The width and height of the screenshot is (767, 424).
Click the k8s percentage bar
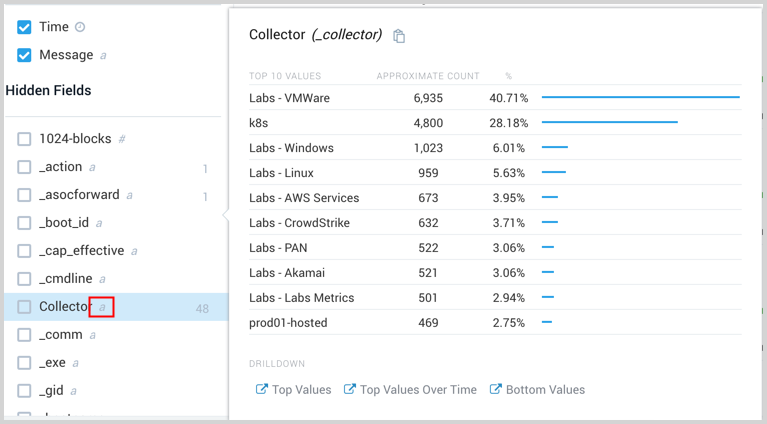coord(609,123)
